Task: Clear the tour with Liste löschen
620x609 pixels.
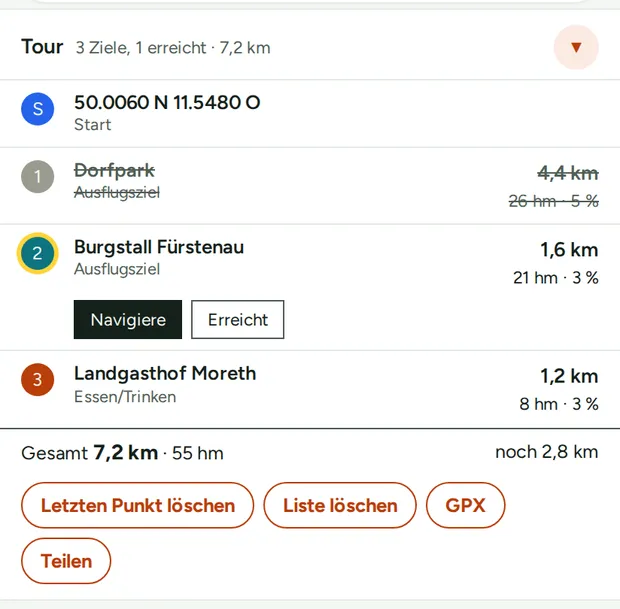Action: [x=340, y=505]
